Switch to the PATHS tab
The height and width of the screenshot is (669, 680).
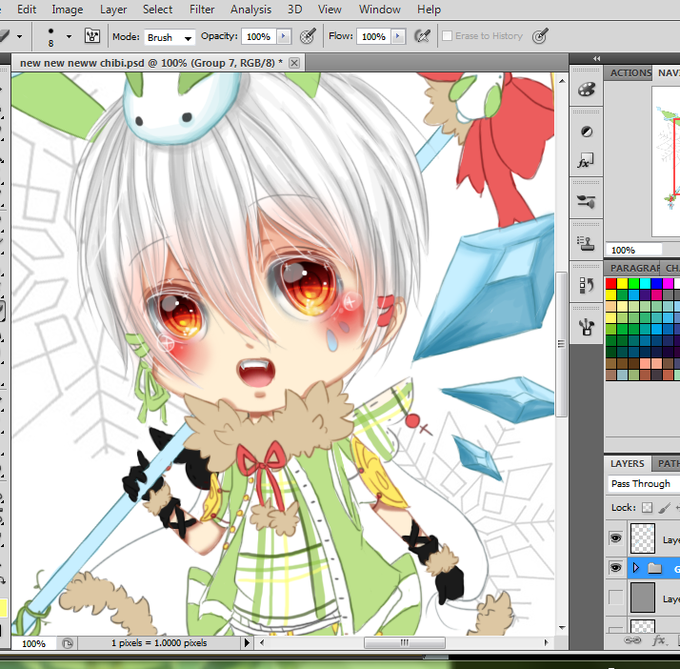669,463
